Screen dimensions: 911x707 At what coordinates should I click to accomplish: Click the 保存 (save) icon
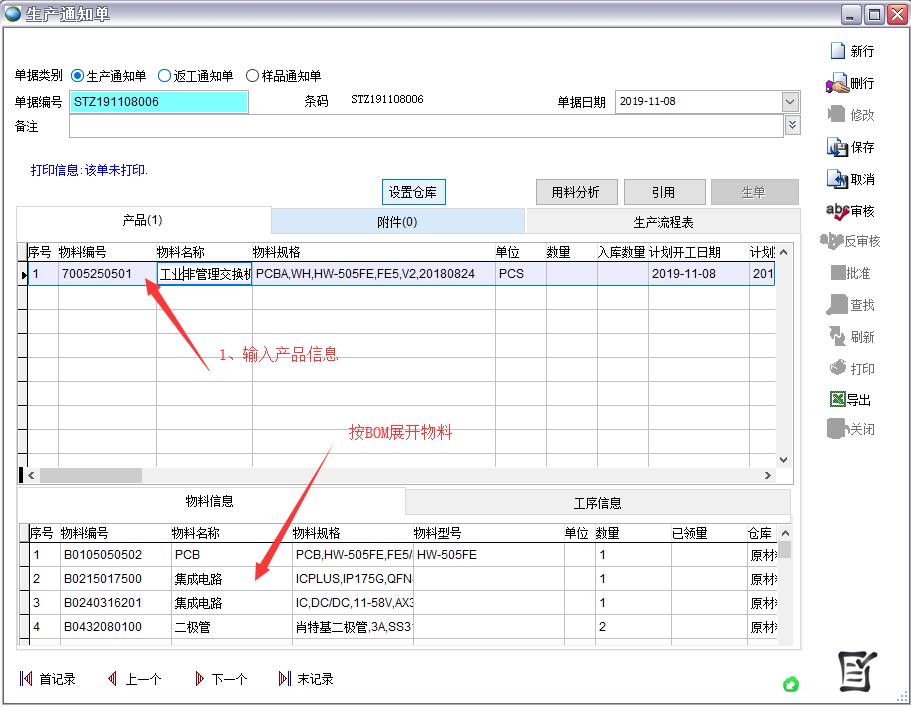pos(837,147)
